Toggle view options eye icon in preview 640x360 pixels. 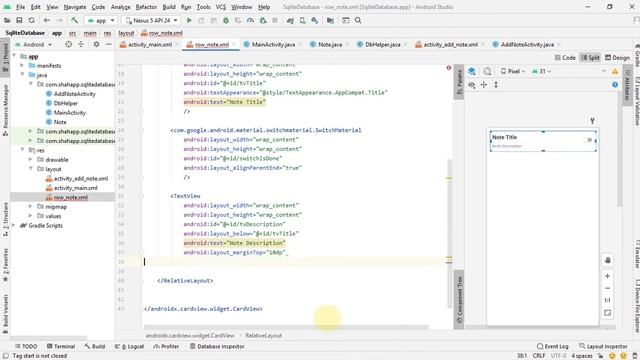472,84
